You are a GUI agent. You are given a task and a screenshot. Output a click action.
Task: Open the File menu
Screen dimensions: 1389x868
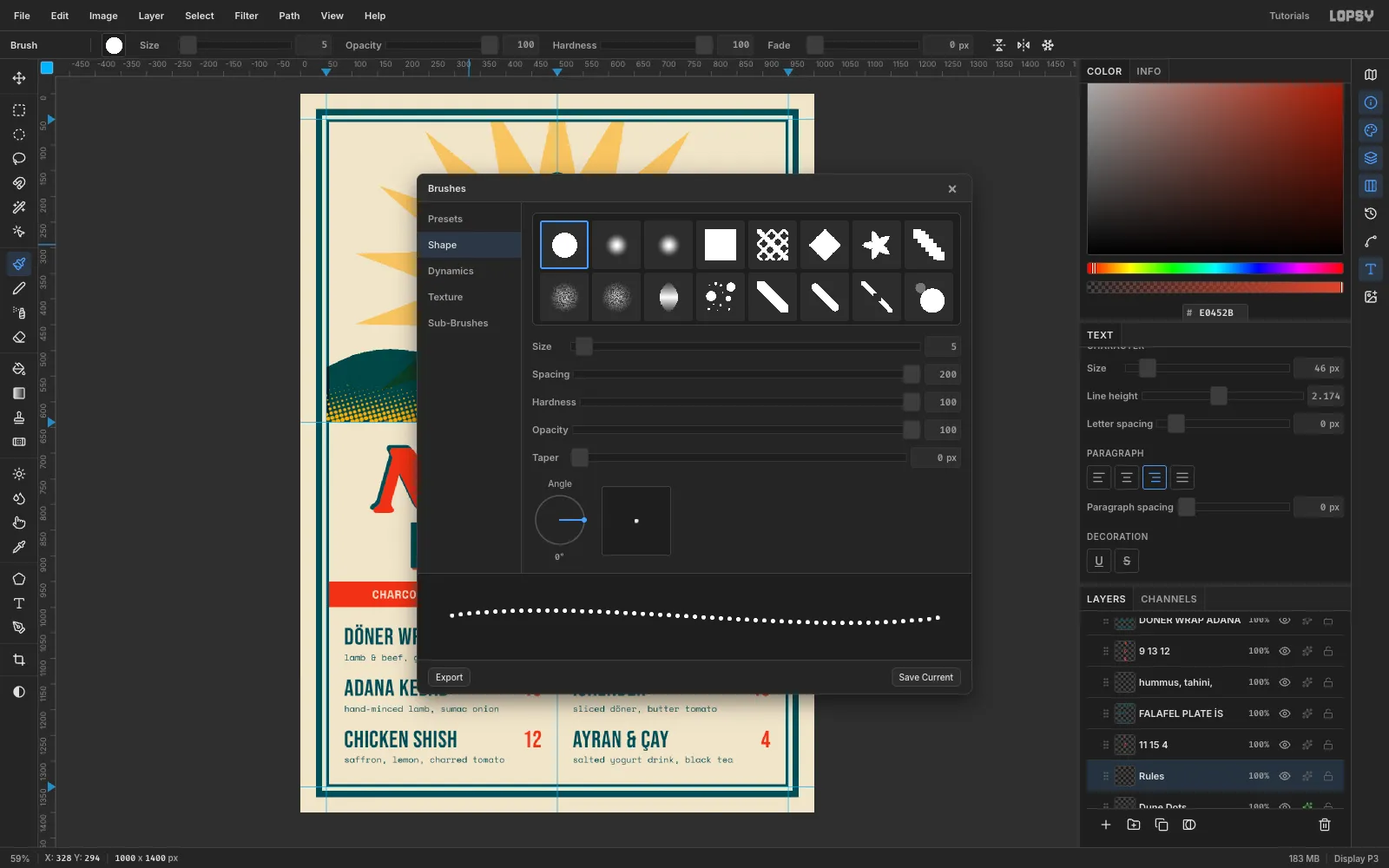tap(22, 16)
